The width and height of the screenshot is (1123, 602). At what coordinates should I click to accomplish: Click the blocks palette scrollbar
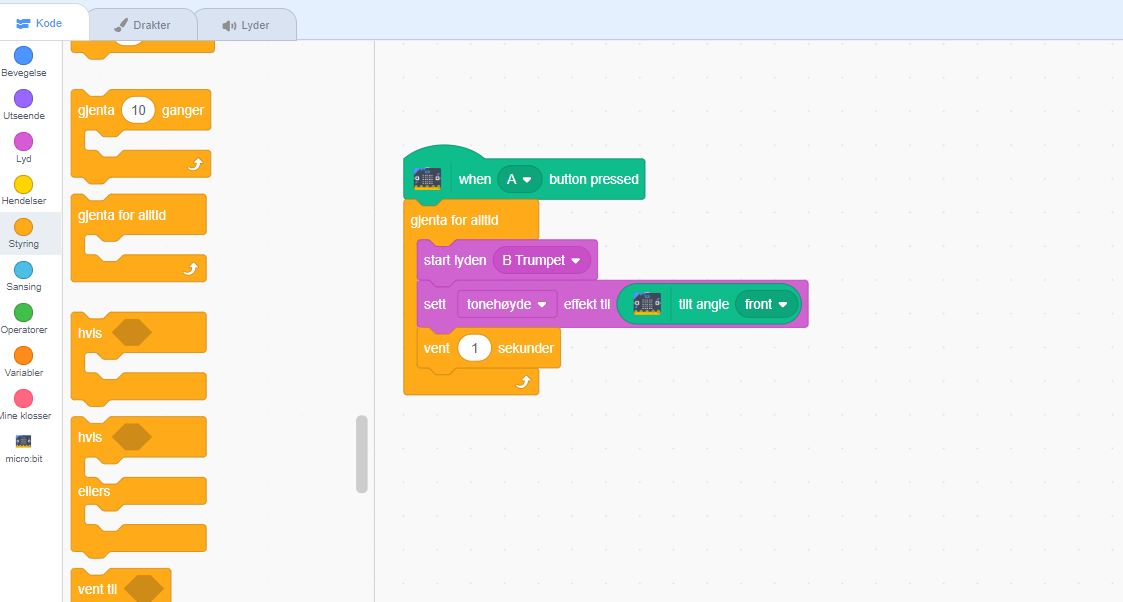pyautogui.click(x=362, y=454)
